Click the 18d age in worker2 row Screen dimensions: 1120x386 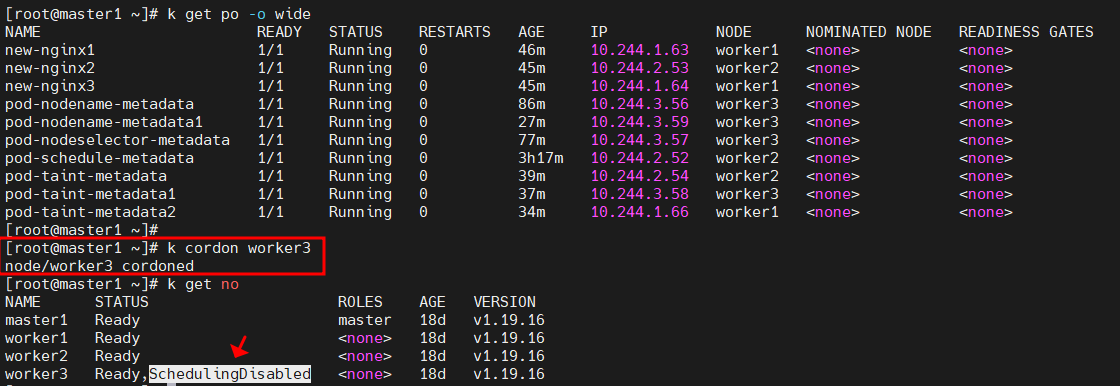tap(433, 355)
